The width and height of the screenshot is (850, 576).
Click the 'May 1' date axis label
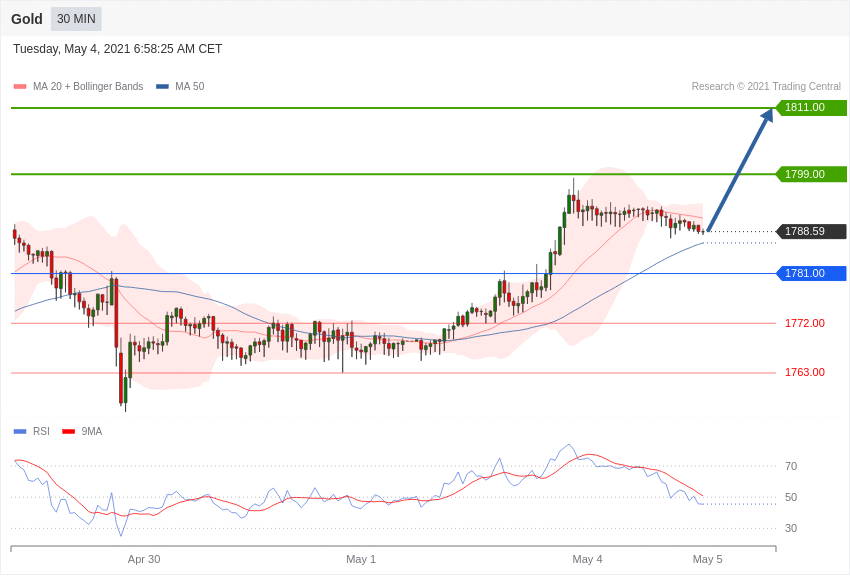(360, 559)
